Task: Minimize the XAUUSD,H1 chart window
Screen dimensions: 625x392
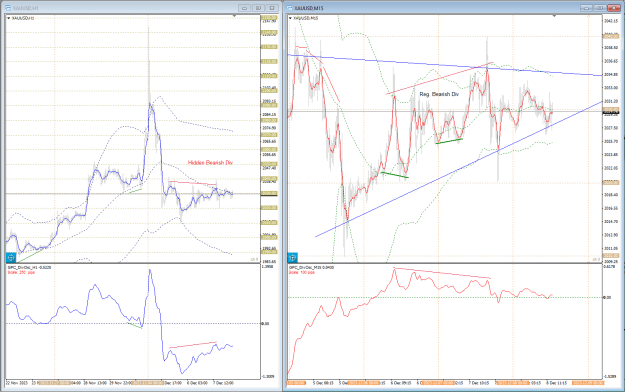Action: click(244, 8)
